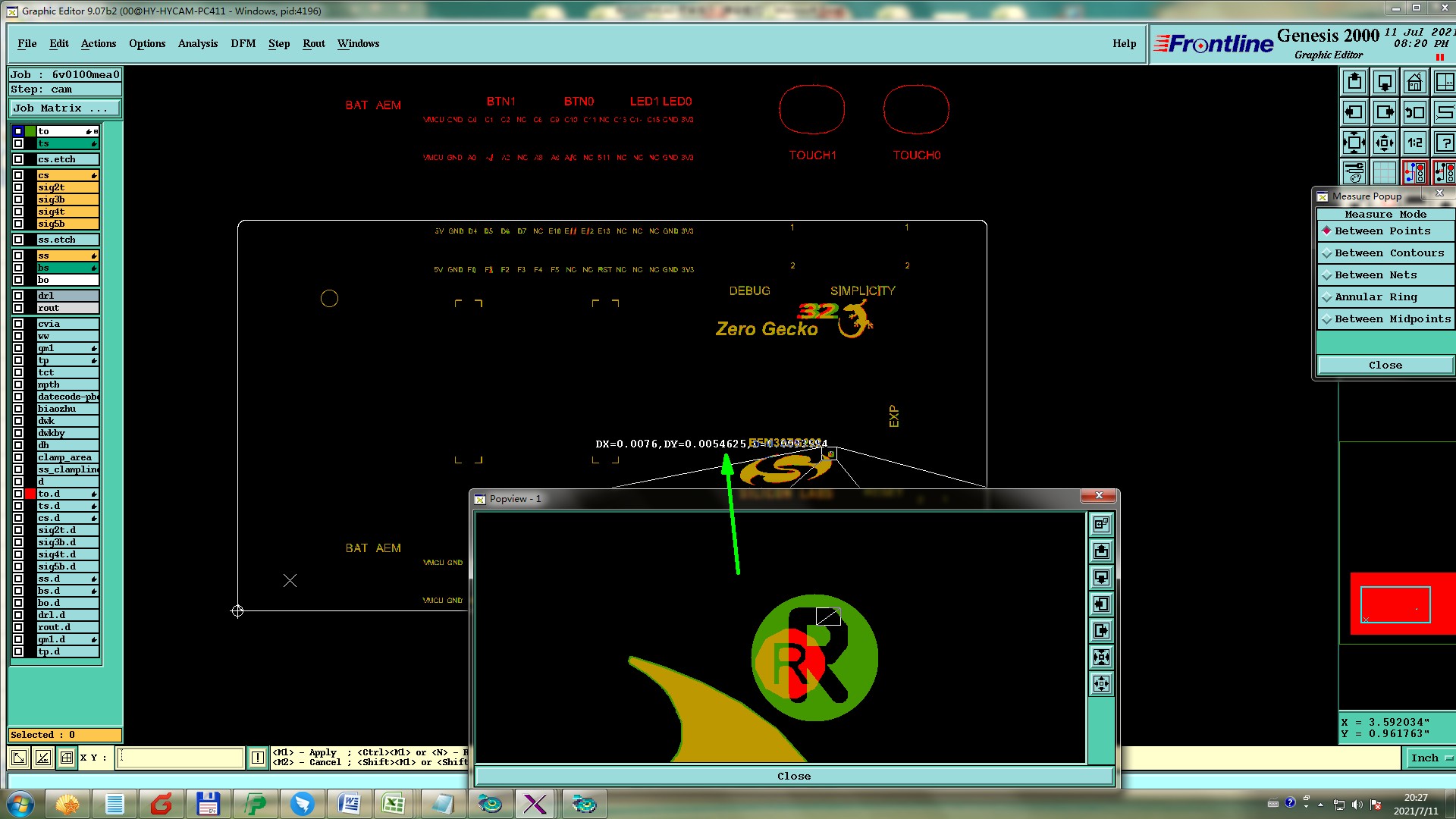The height and width of the screenshot is (819, 1456).
Task: Toggle the checkbox beside drl layer
Action: click(18, 296)
